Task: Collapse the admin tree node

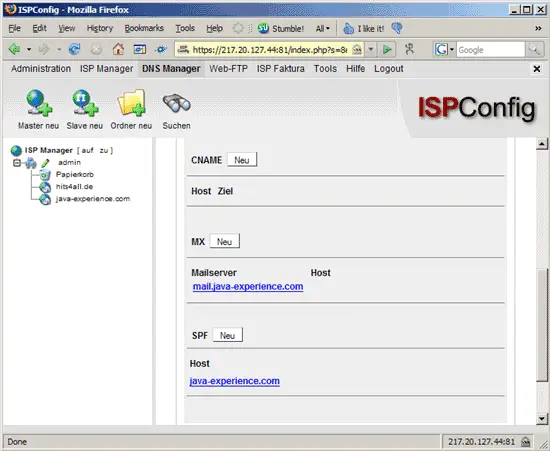Action: pos(16,163)
